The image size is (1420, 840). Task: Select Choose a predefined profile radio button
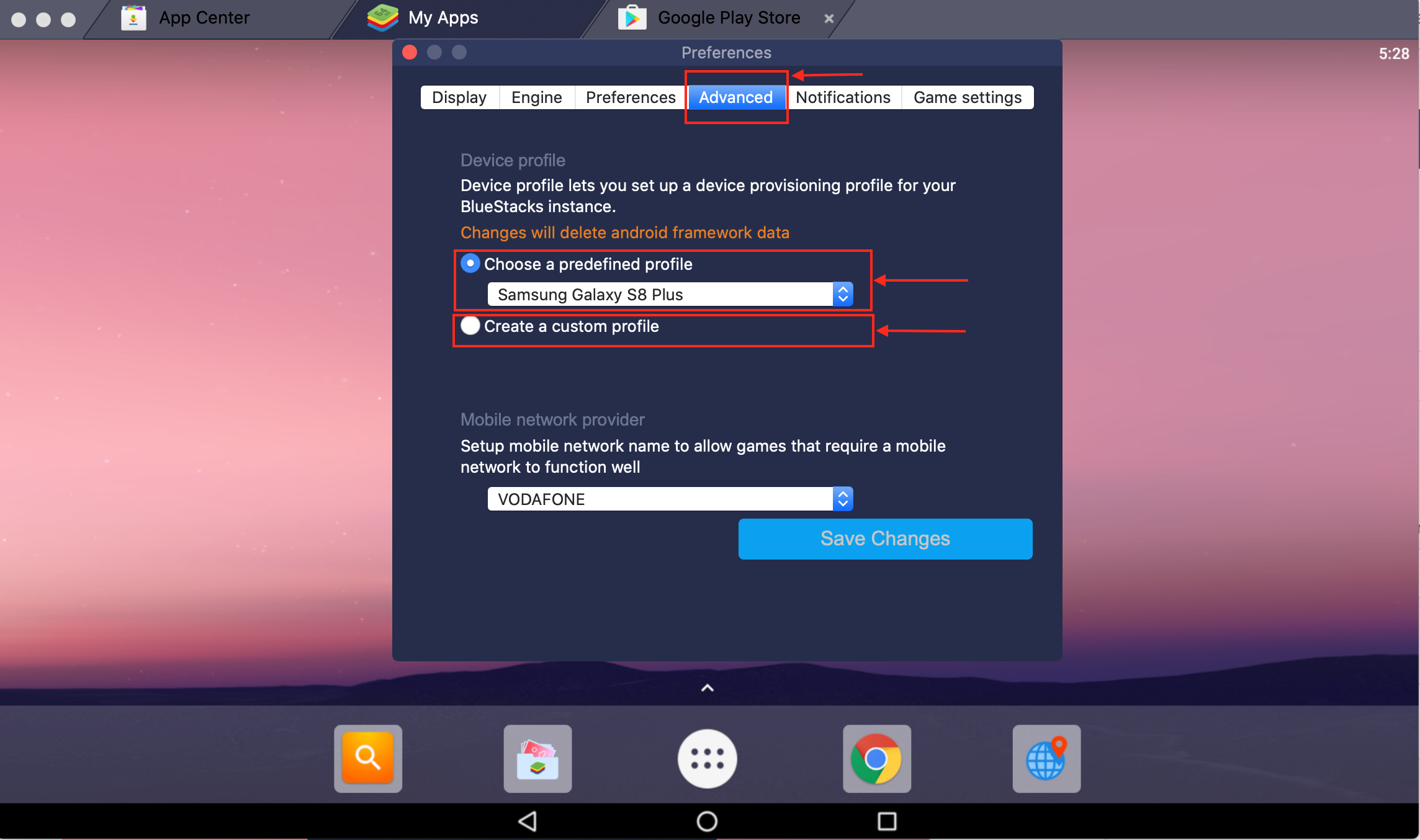pos(470,264)
